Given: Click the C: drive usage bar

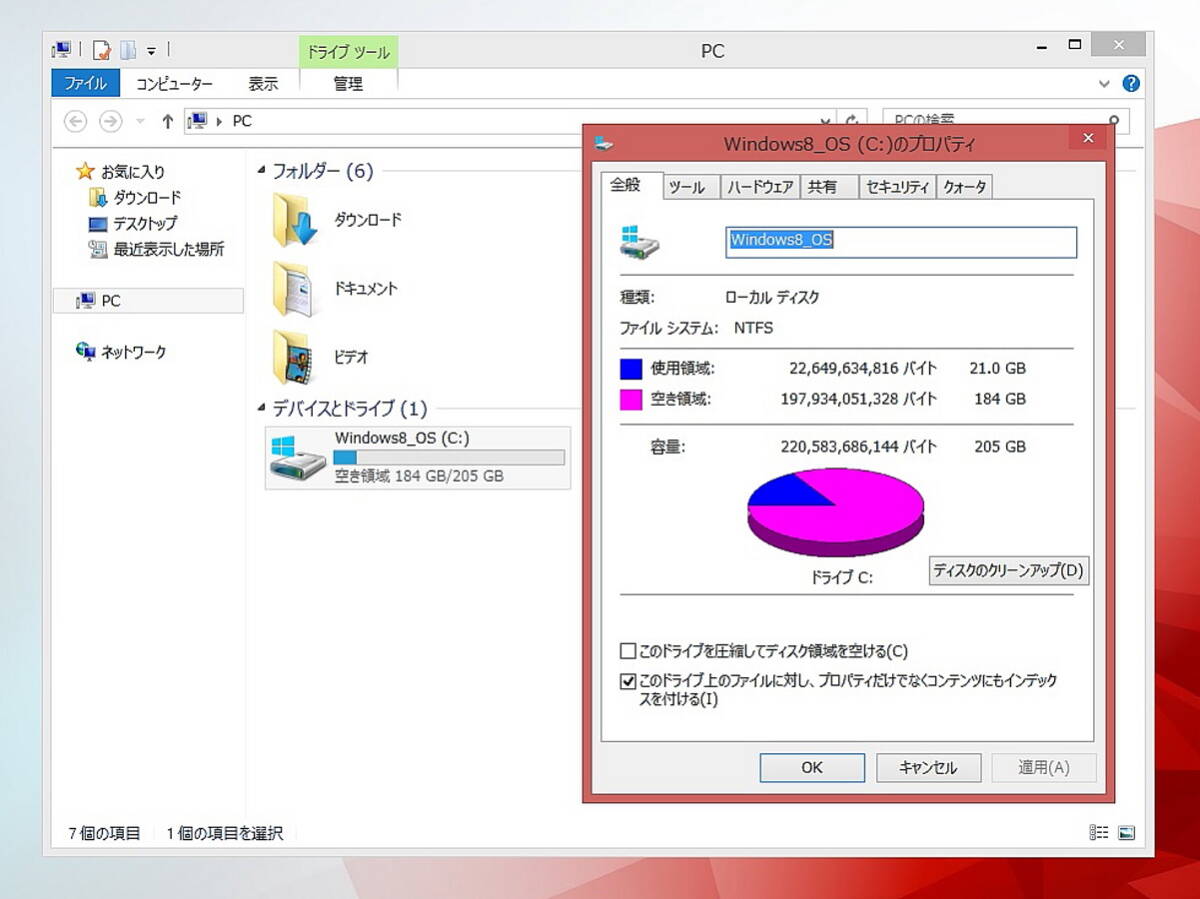Looking at the screenshot, I should (449, 457).
